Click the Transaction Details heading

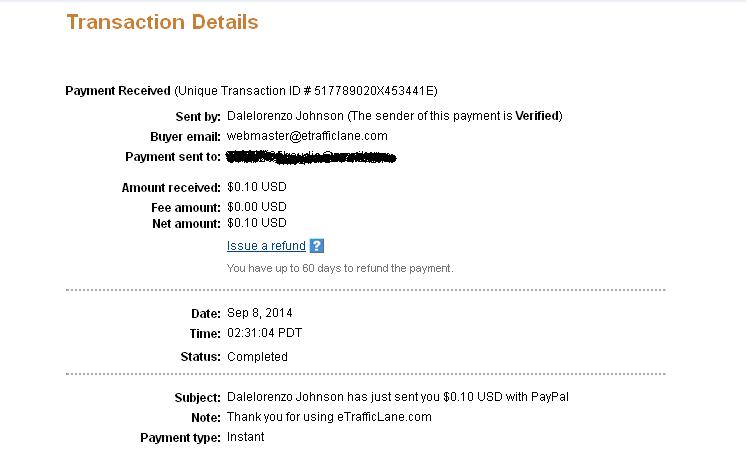(x=162, y=22)
